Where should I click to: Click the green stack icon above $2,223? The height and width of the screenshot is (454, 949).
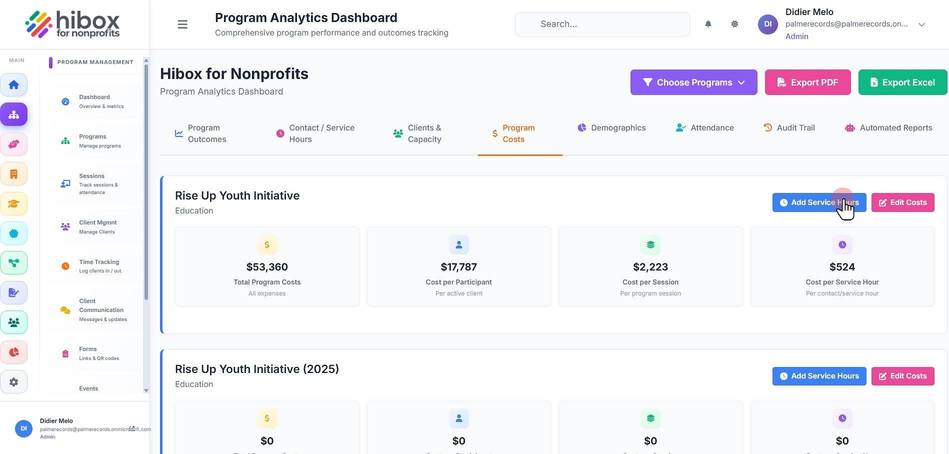[x=651, y=245]
